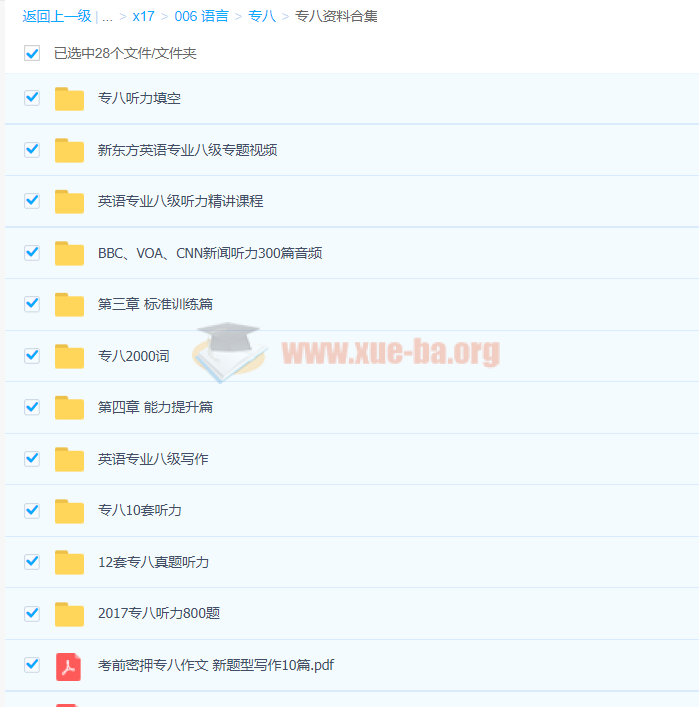Uncheck checkbox for BBC、VOA、CNN新闻听力300篇音频

32,253
